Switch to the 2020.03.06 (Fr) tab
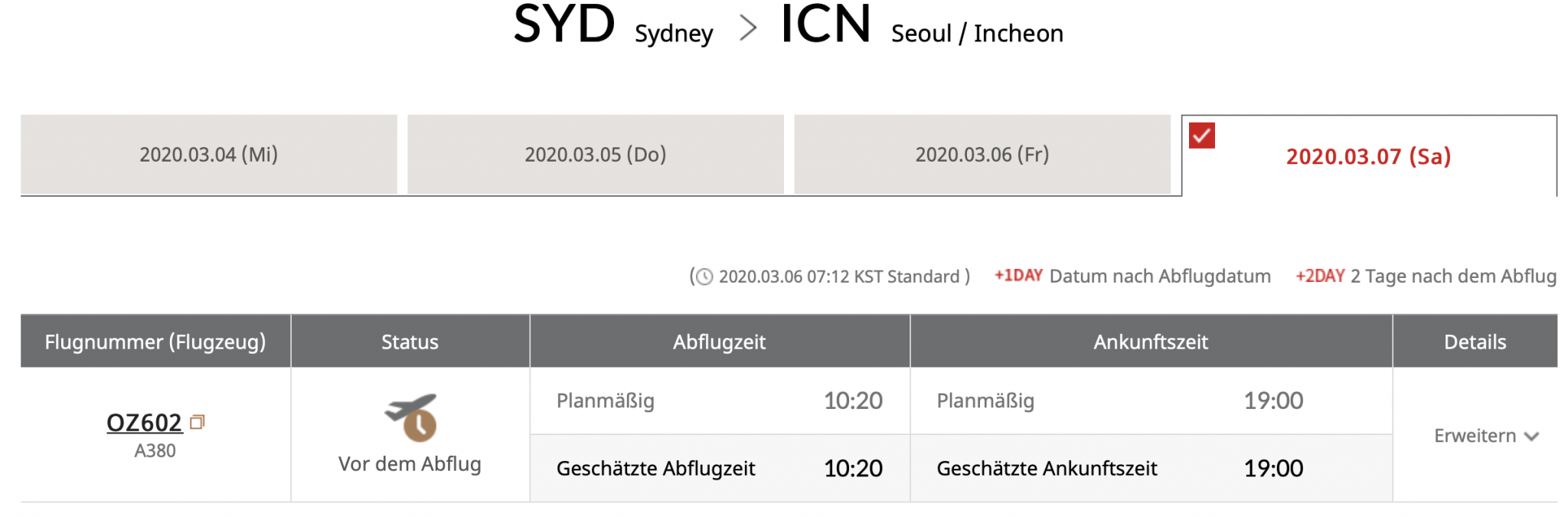The height and width of the screenshot is (517, 1568). coord(982,155)
